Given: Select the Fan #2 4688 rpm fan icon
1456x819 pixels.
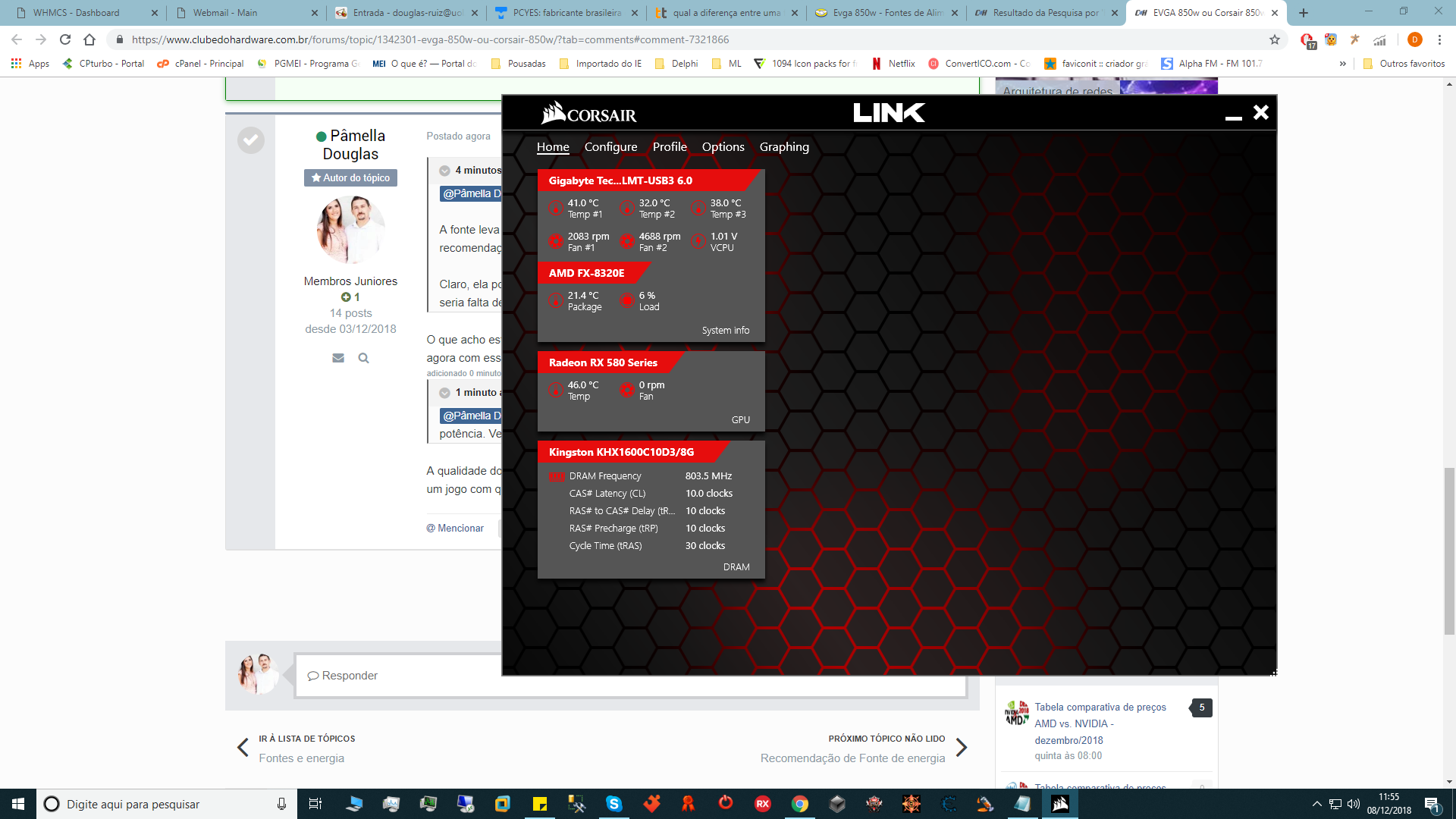Looking at the screenshot, I should click(627, 241).
